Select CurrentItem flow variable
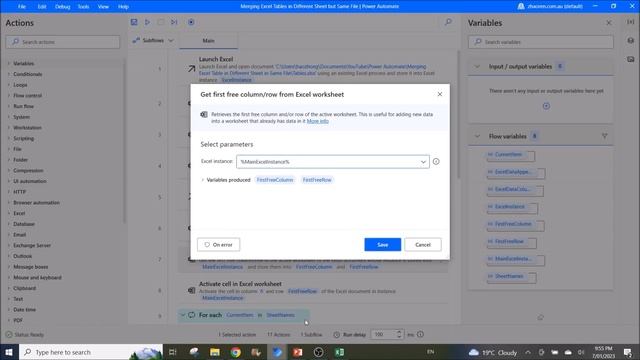The width and height of the screenshot is (640, 360). coord(511,155)
